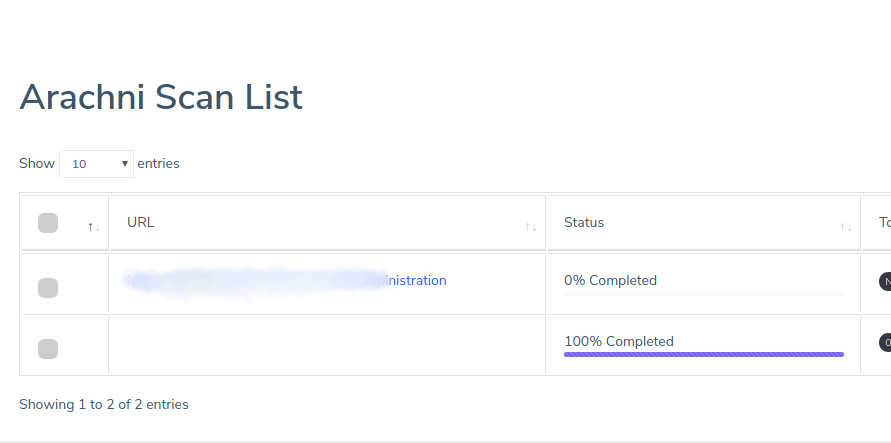Click the '100% Completed' status text
Screen dimensions: 891x443
618,341
